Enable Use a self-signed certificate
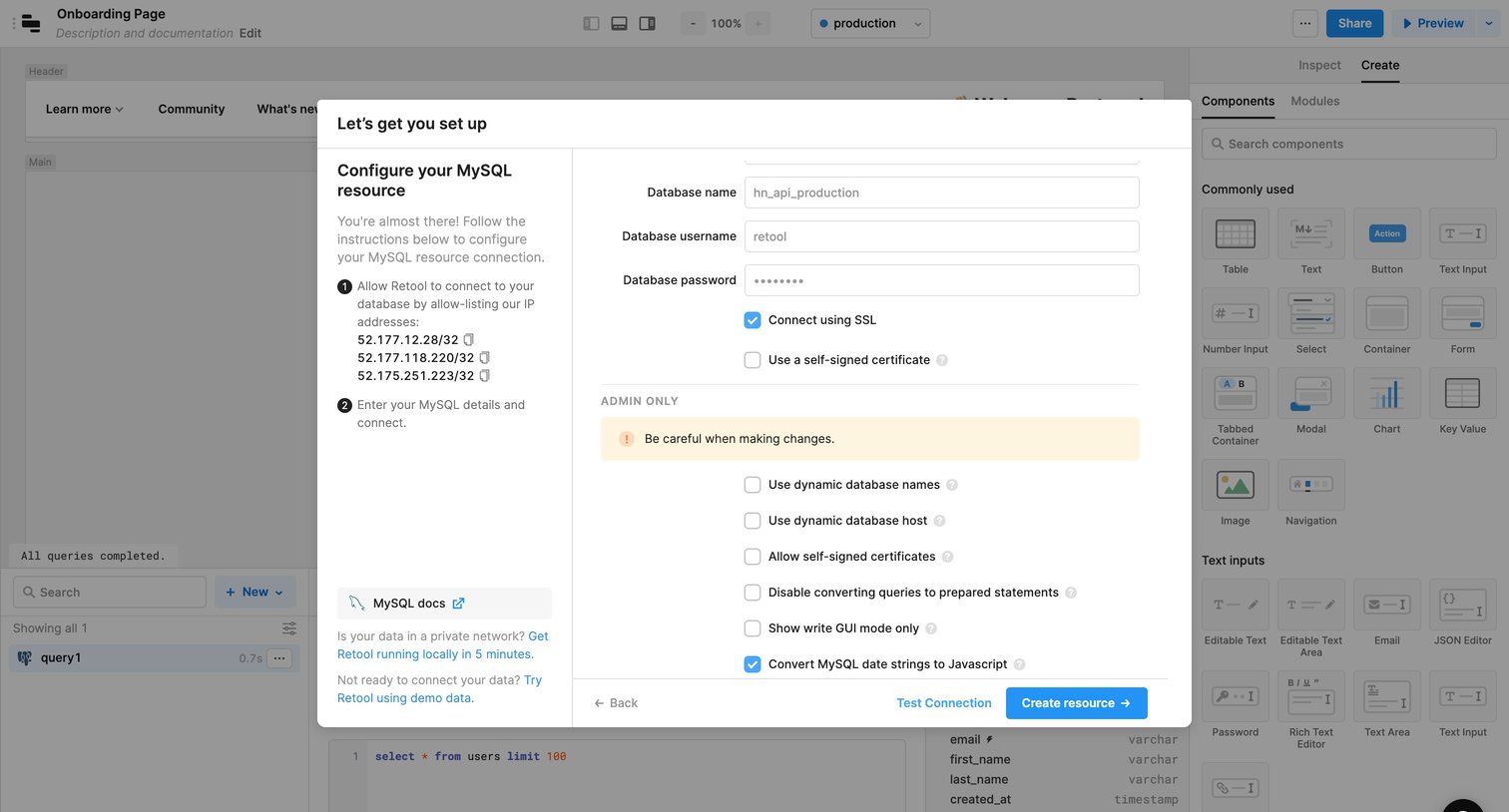 click(x=753, y=360)
